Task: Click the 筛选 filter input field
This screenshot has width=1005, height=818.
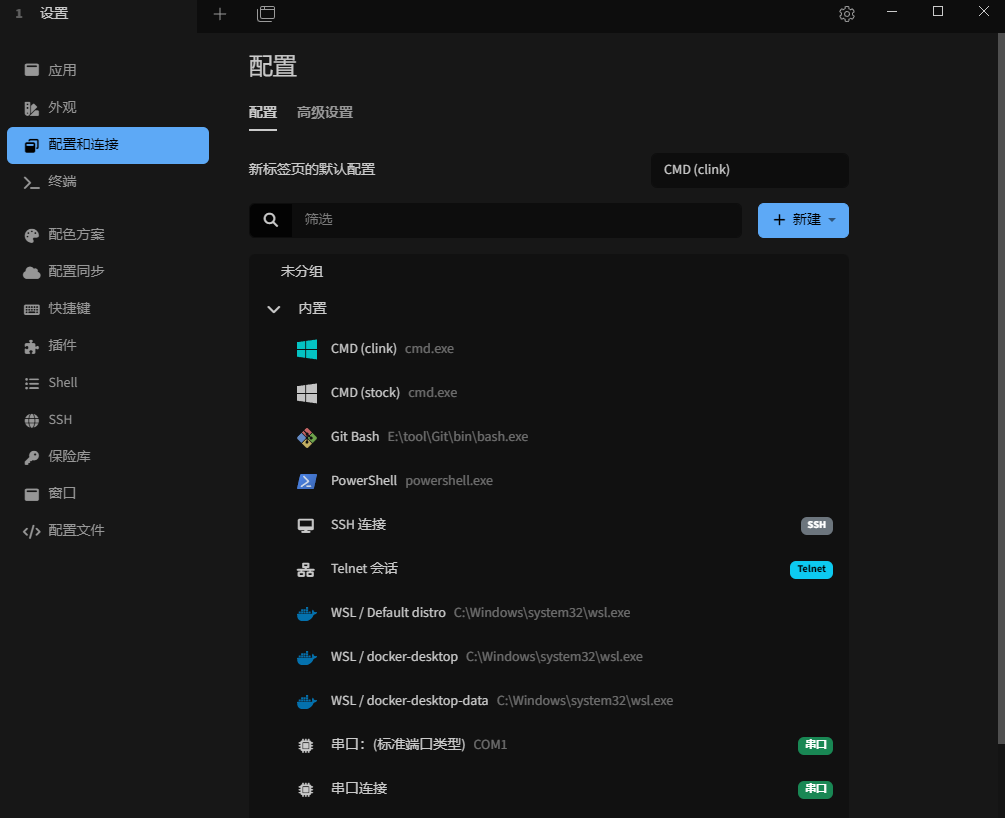Action: [x=516, y=220]
